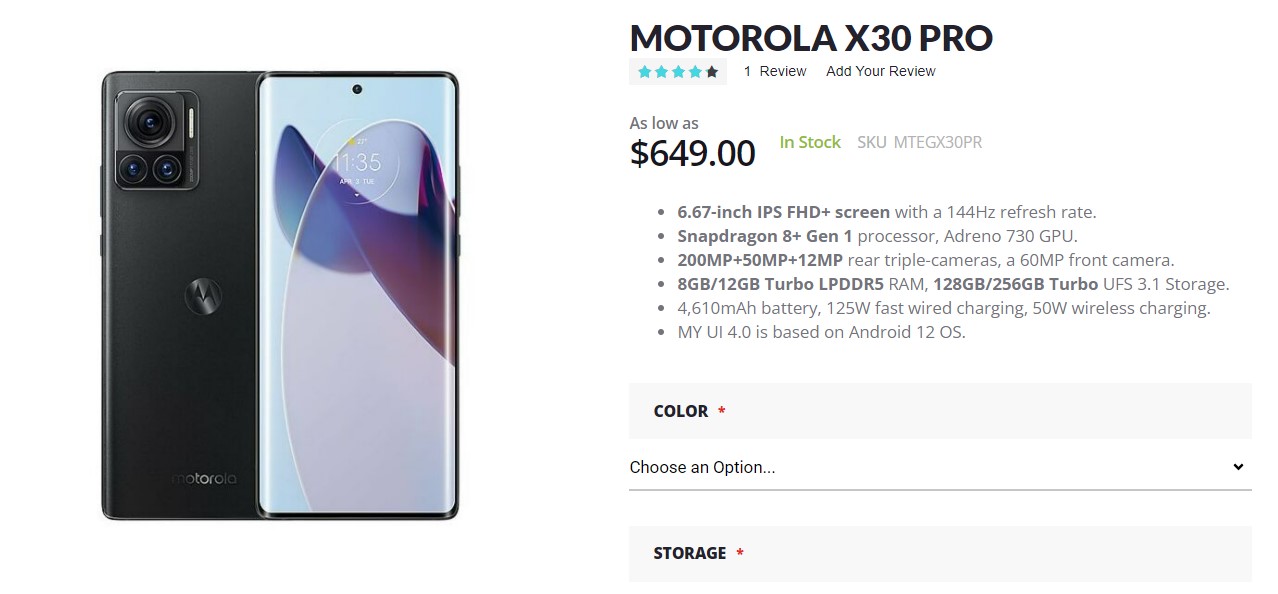Click the Motorola X30 Pro title
Screen dimensions: 1278x594
811,38
